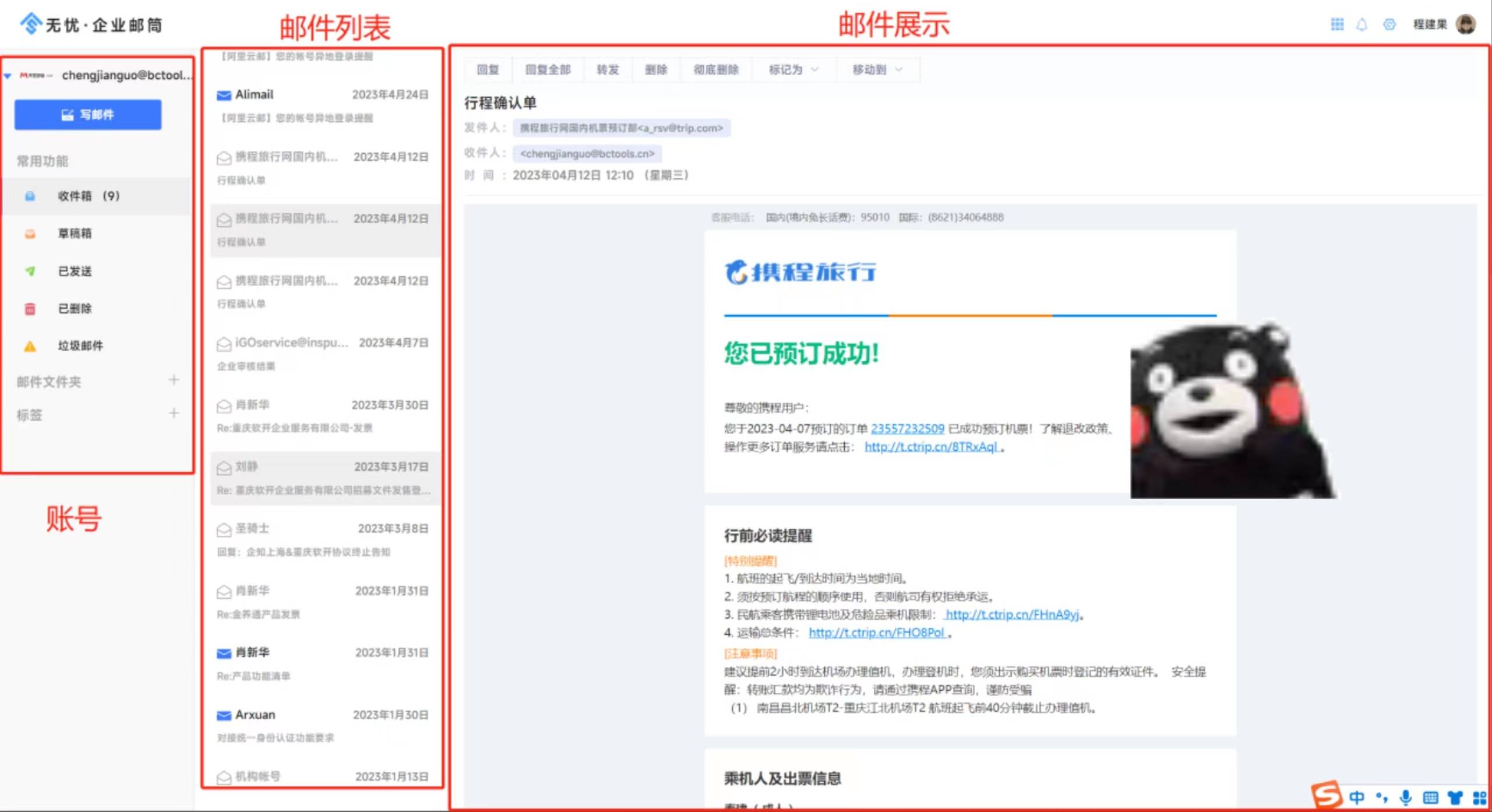Click the 无忧企业邮箱 logo

coord(91,24)
